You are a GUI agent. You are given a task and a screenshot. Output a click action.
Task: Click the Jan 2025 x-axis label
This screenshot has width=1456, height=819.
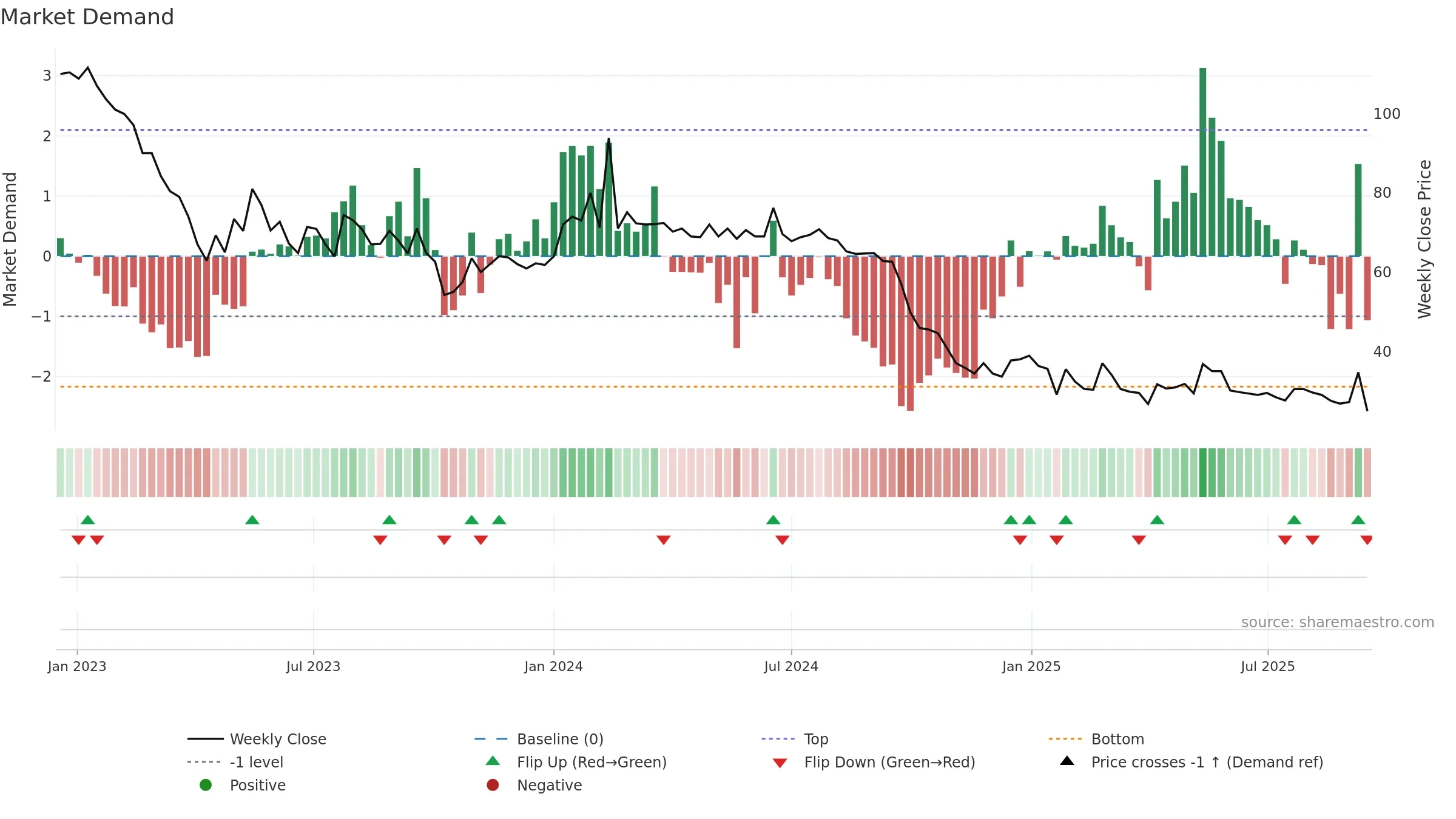(x=1031, y=667)
